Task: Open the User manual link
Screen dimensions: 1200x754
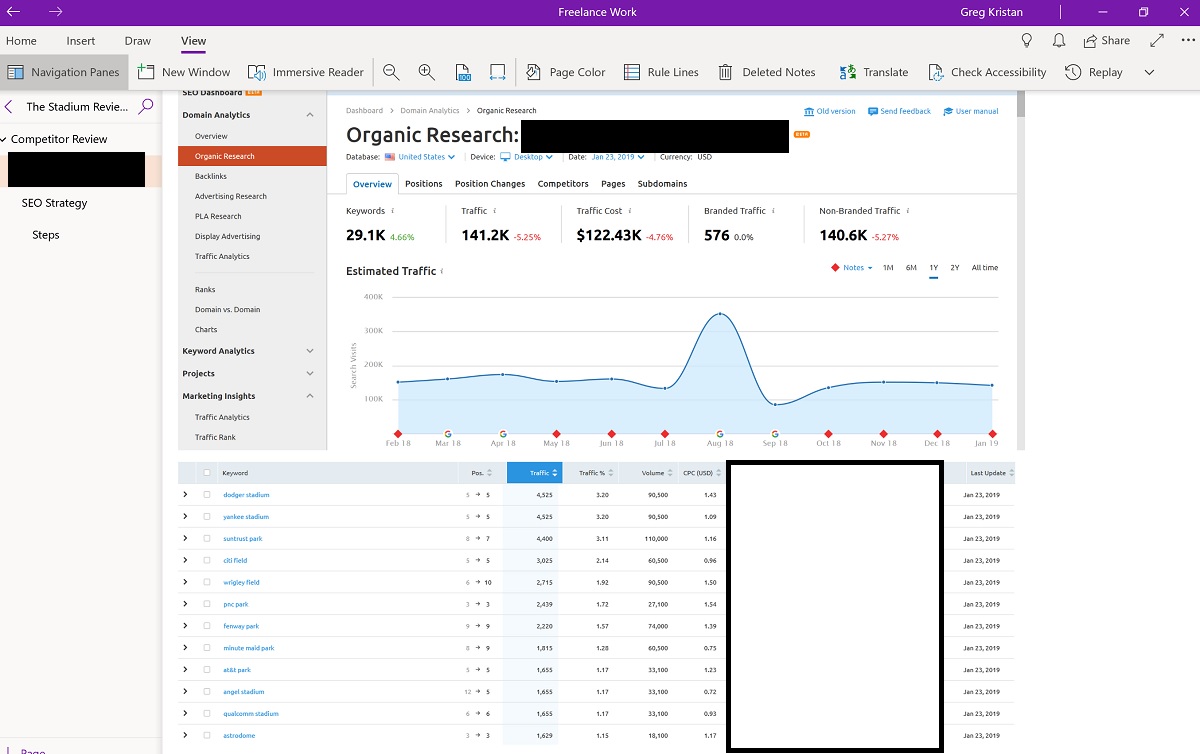Action: click(971, 111)
